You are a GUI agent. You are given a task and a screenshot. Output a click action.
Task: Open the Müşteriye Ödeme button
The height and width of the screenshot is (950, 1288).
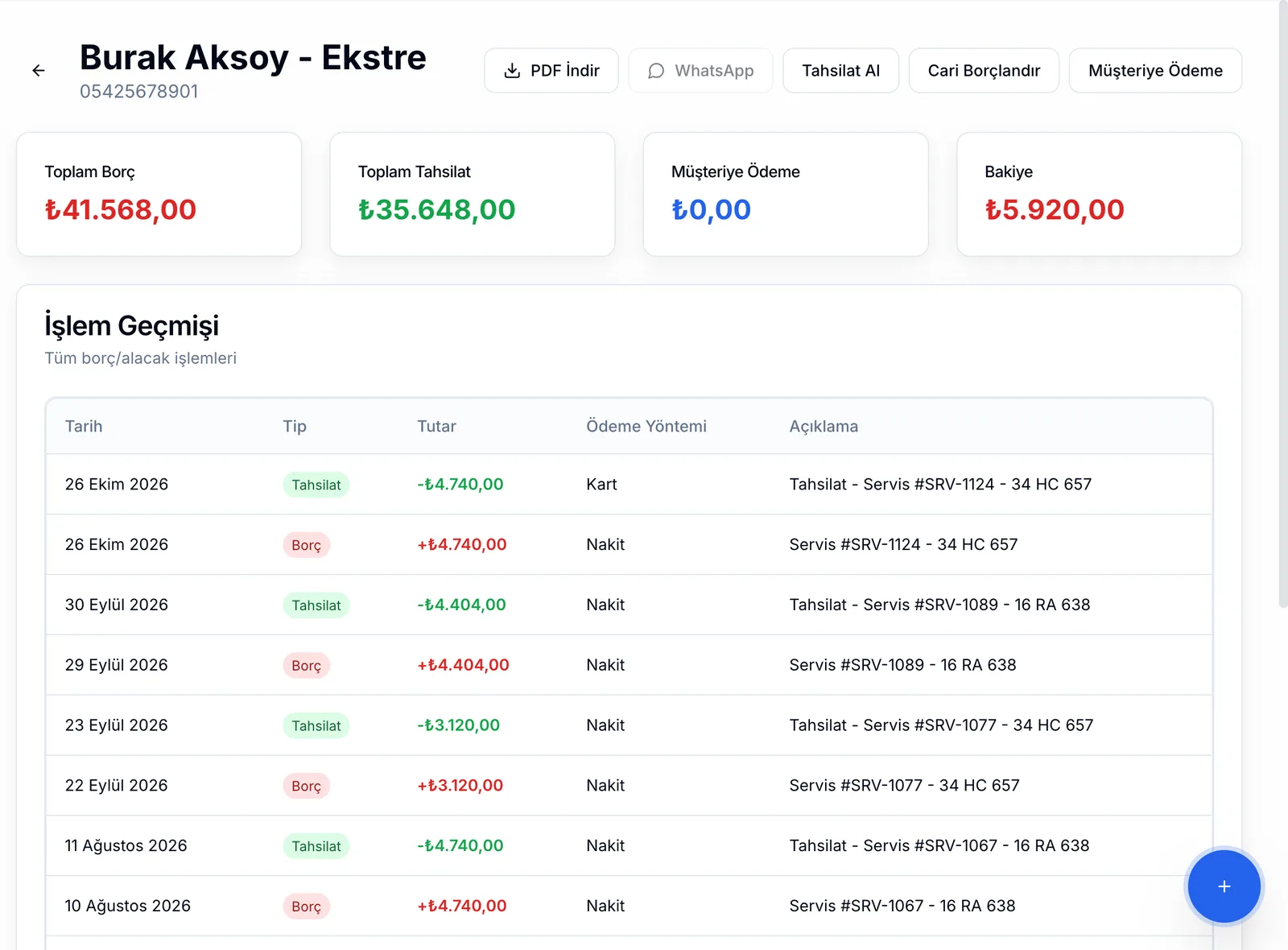click(1155, 71)
